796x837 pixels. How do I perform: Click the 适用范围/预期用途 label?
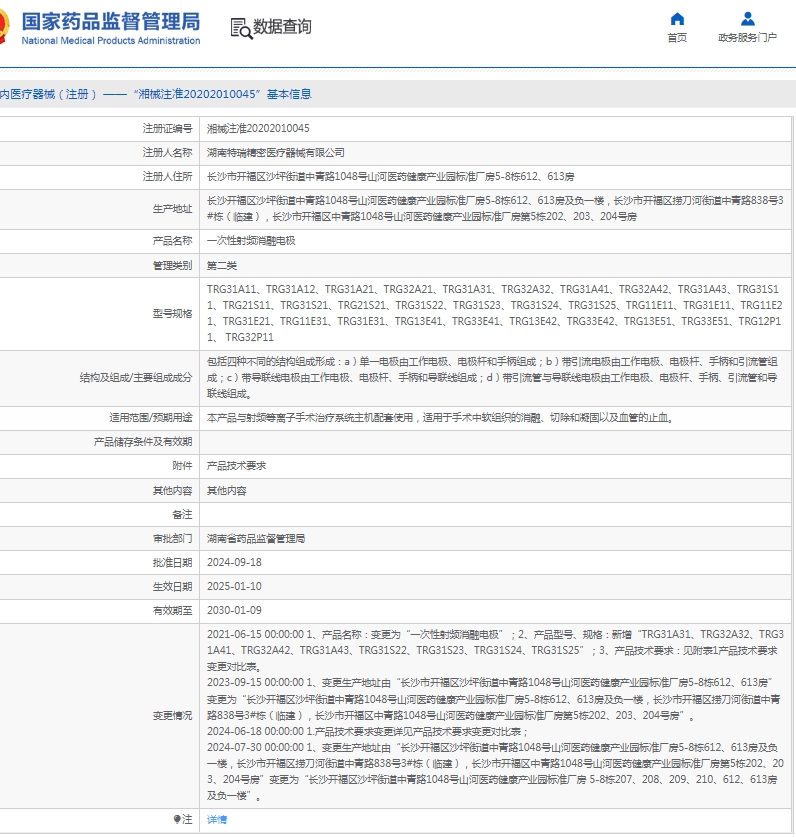(x=151, y=417)
